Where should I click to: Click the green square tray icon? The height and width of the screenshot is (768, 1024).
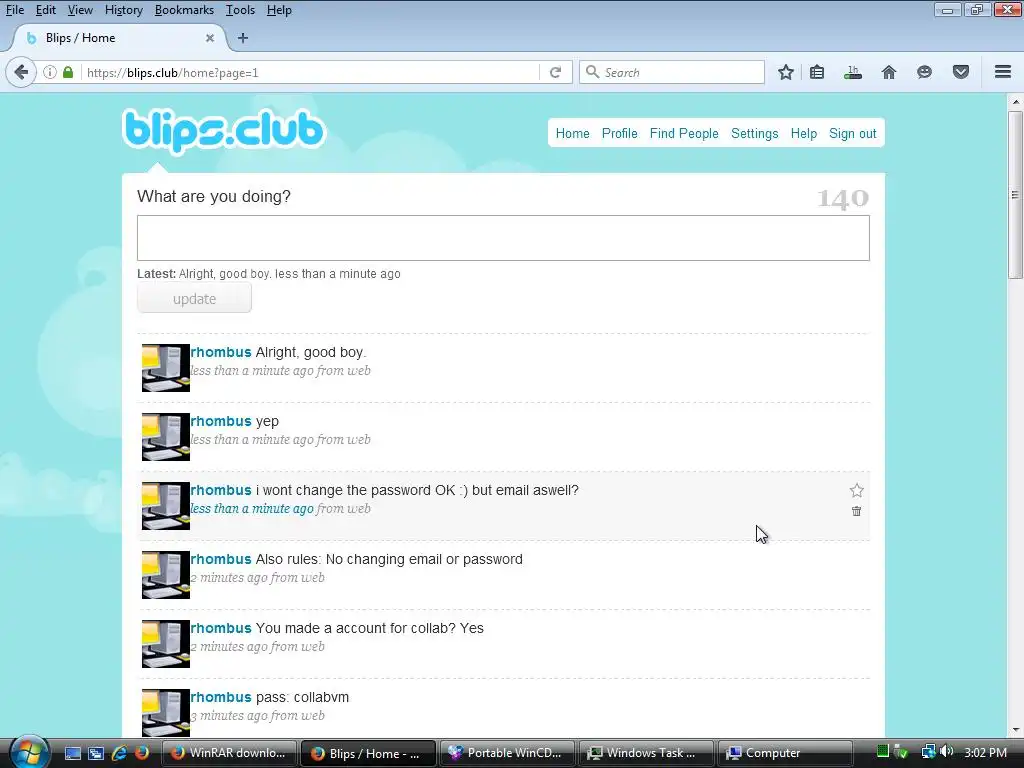click(882, 750)
